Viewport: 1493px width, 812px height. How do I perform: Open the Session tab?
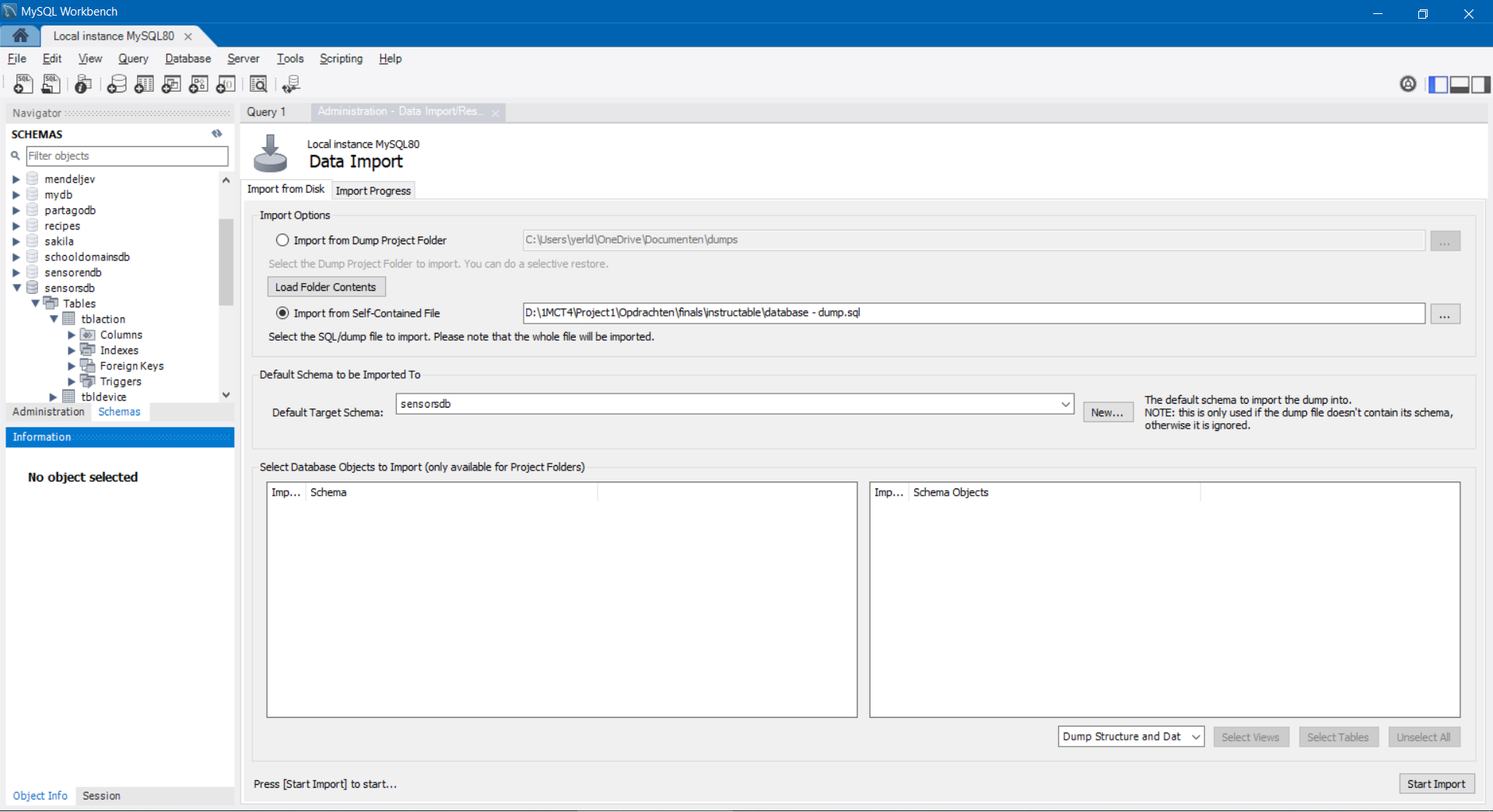click(x=101, y=796)
